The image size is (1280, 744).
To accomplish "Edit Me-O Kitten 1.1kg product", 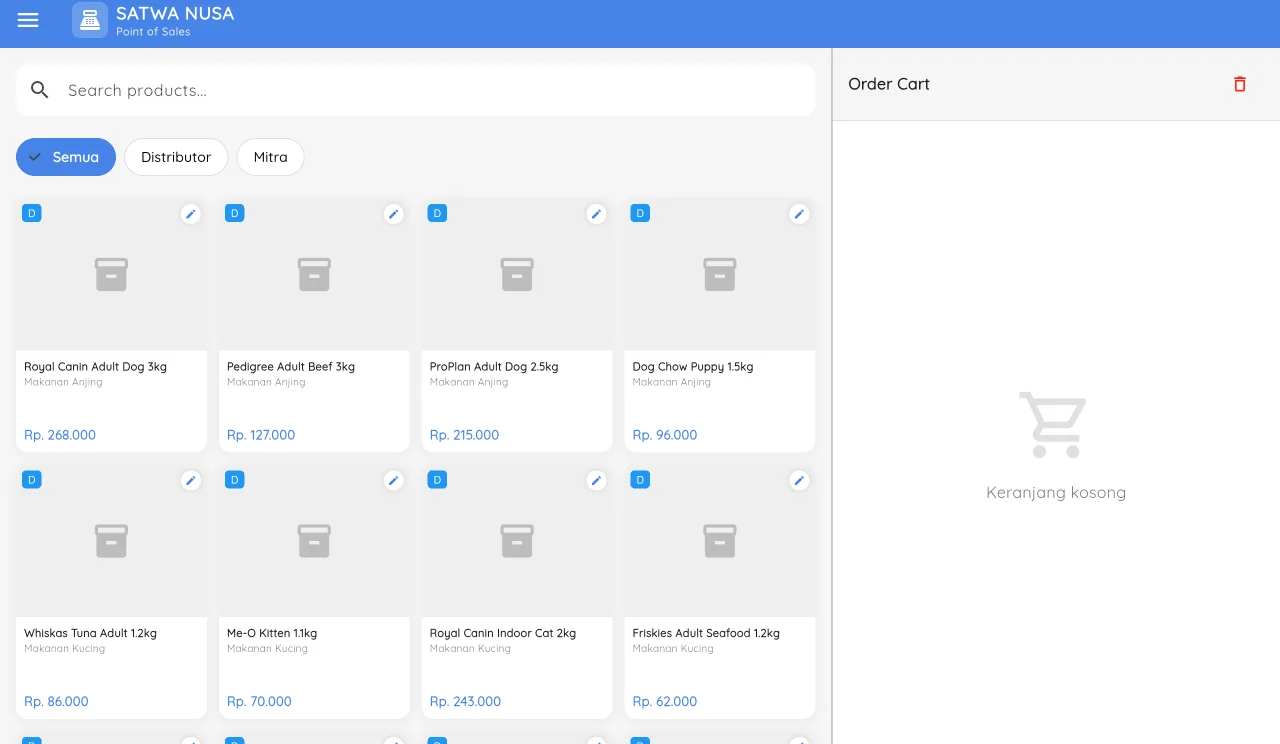I will click(394, 481).
